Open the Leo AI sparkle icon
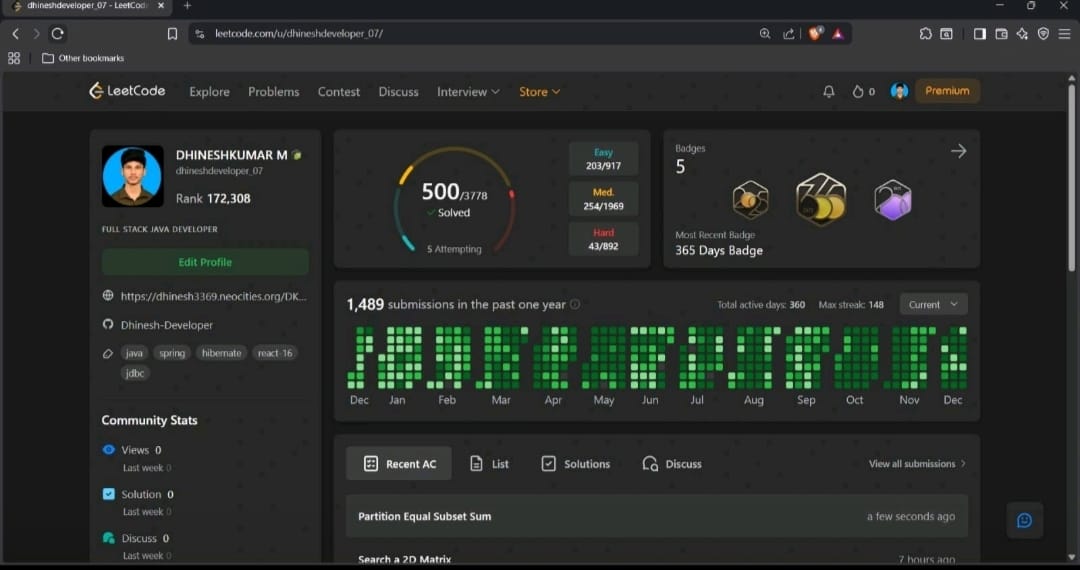 [x=1022, y=34]
